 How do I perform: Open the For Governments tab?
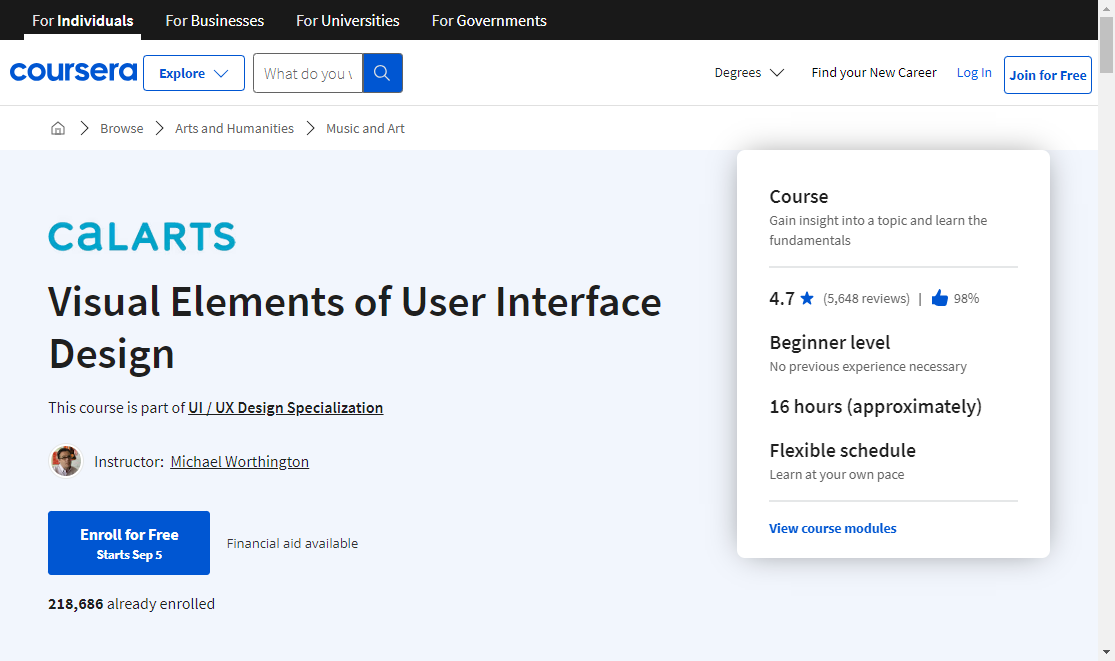(x=489, y=20)
